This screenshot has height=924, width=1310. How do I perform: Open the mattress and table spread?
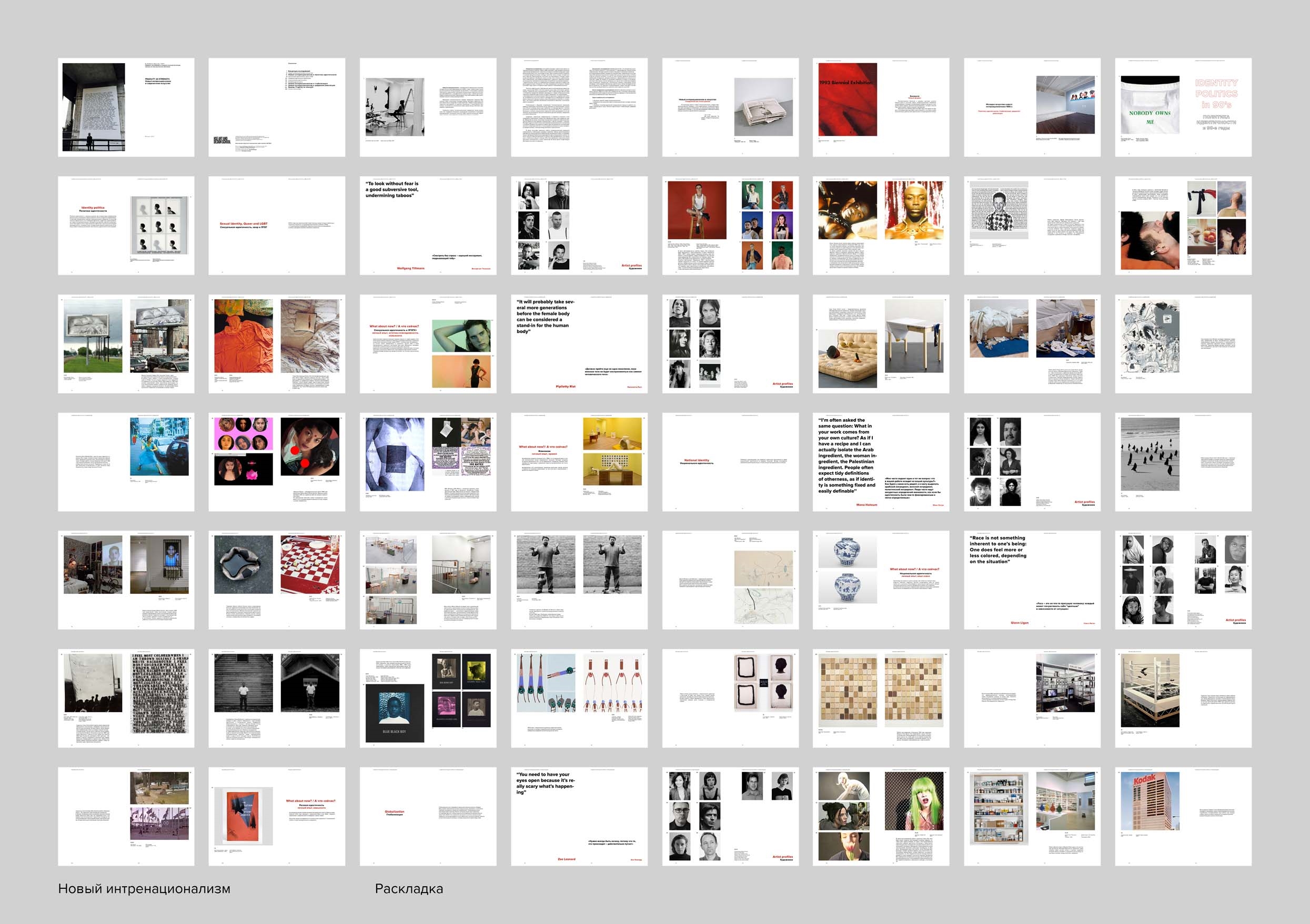point(881,343)
